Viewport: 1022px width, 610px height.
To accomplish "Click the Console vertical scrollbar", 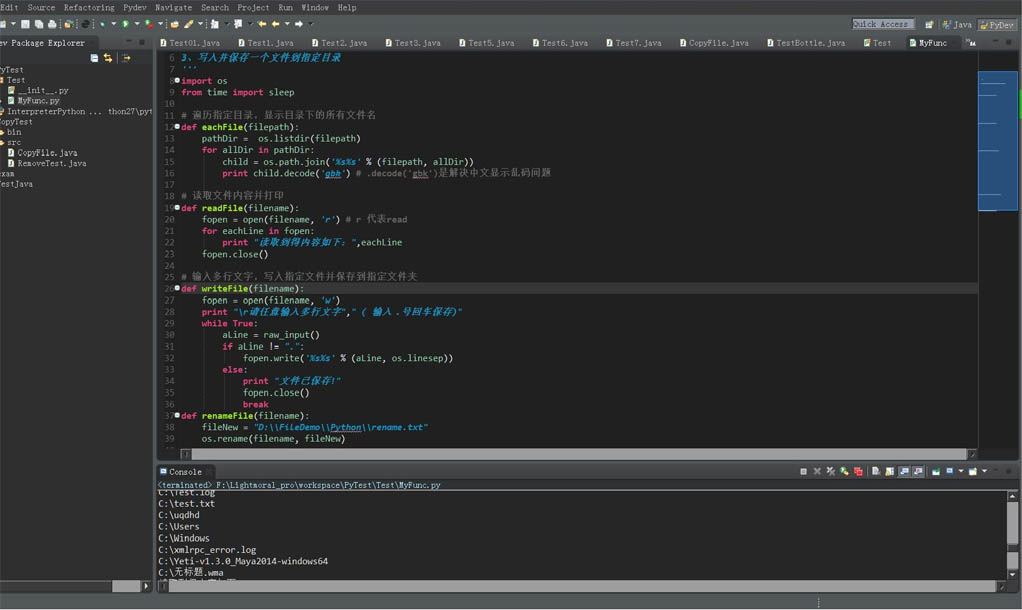I will pyautogui.click(x=1012, y=536).
